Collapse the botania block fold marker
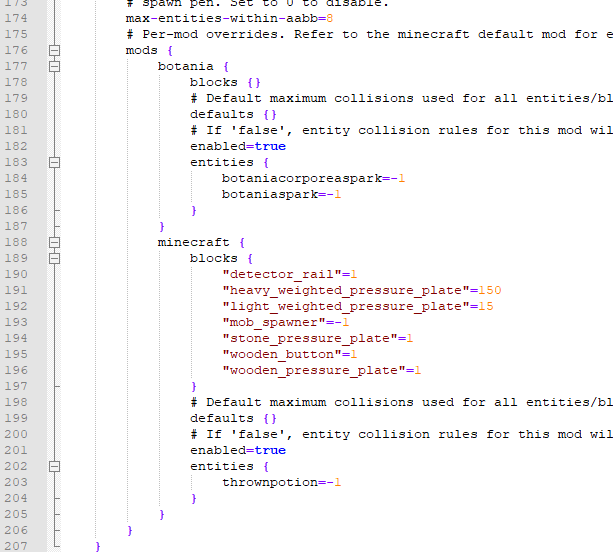613x552 pixels. pyautogui.click(x=54, y=66)
